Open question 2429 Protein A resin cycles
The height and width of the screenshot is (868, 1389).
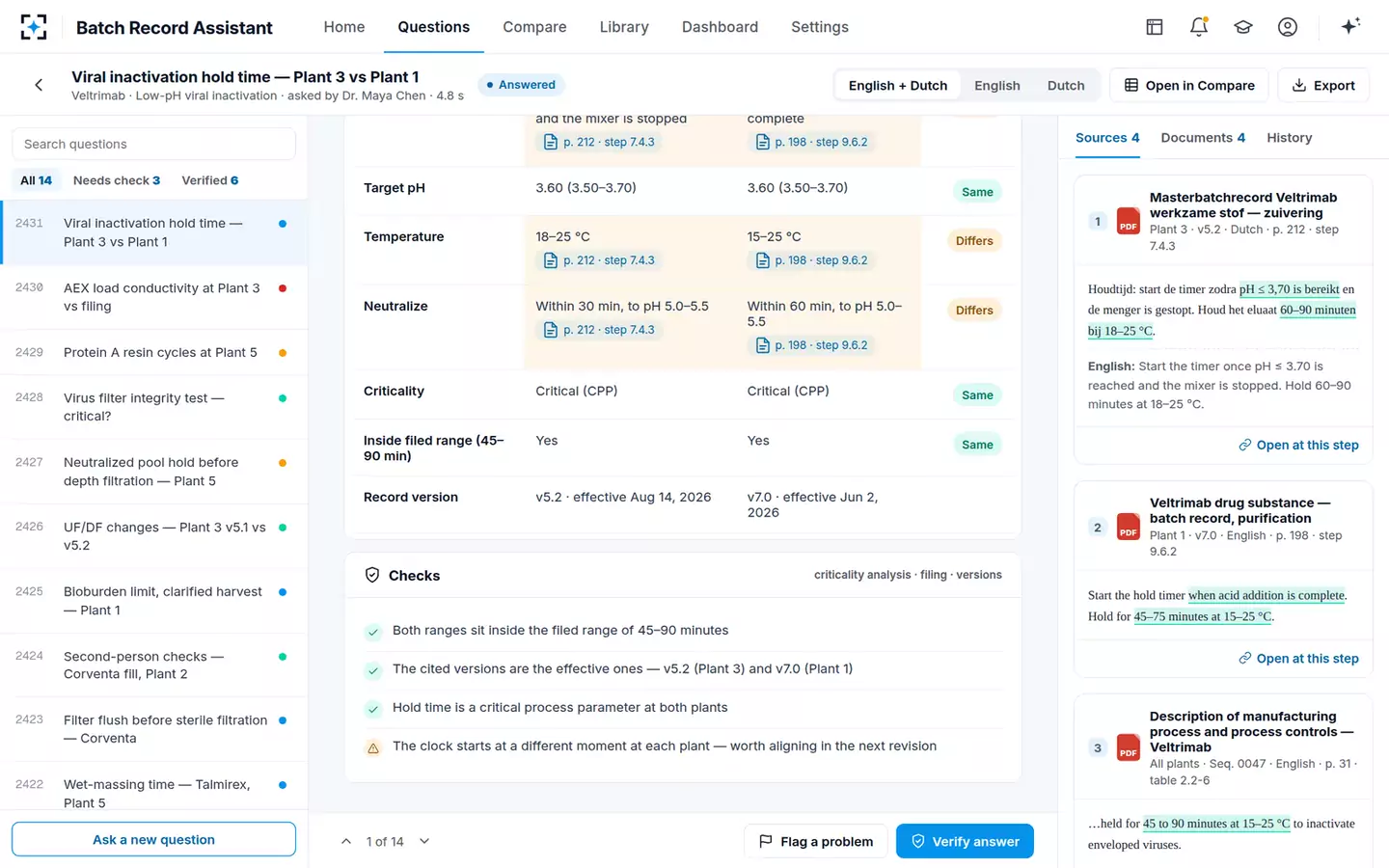154,352
